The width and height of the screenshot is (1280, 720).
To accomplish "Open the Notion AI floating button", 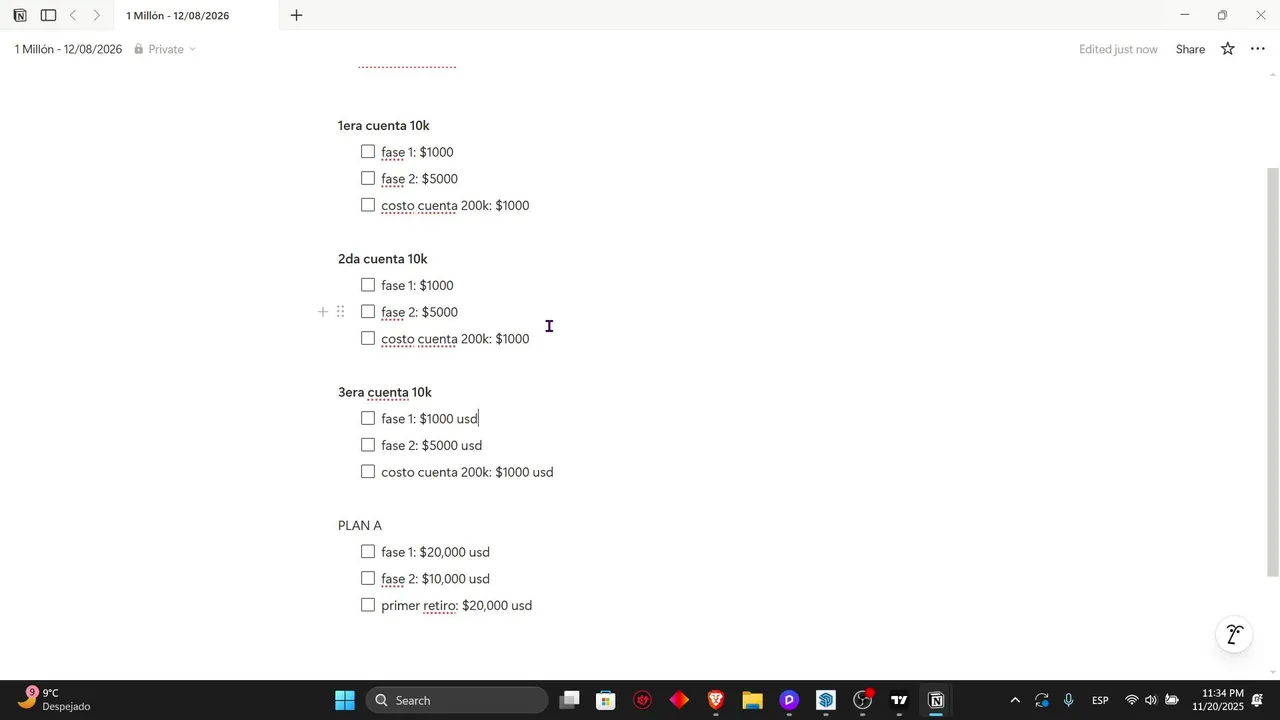I will click(1235, 635).
